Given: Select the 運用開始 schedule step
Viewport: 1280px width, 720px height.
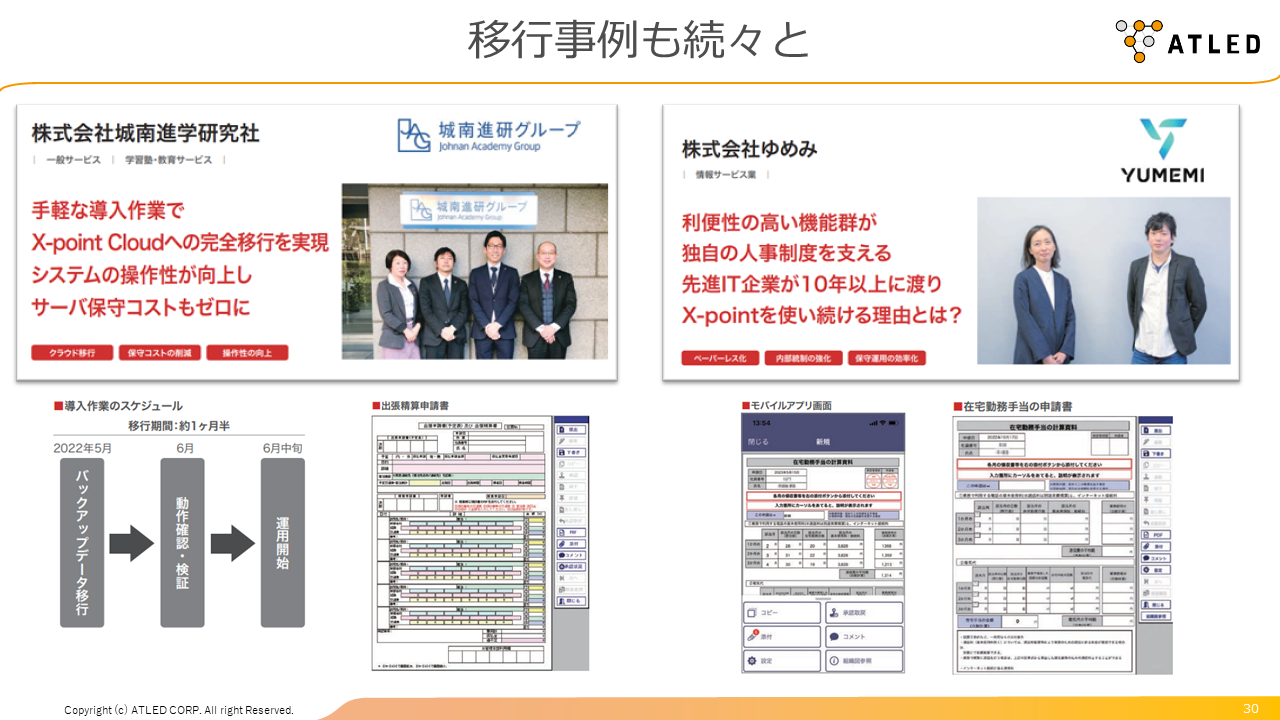Looking at the screenshot, I should coord(283,543).
